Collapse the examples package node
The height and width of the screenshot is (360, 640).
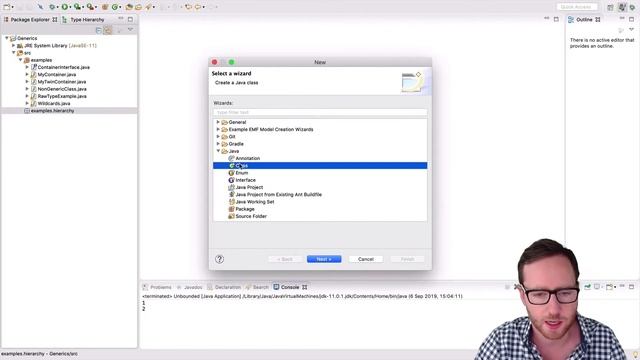click(20, 60)
